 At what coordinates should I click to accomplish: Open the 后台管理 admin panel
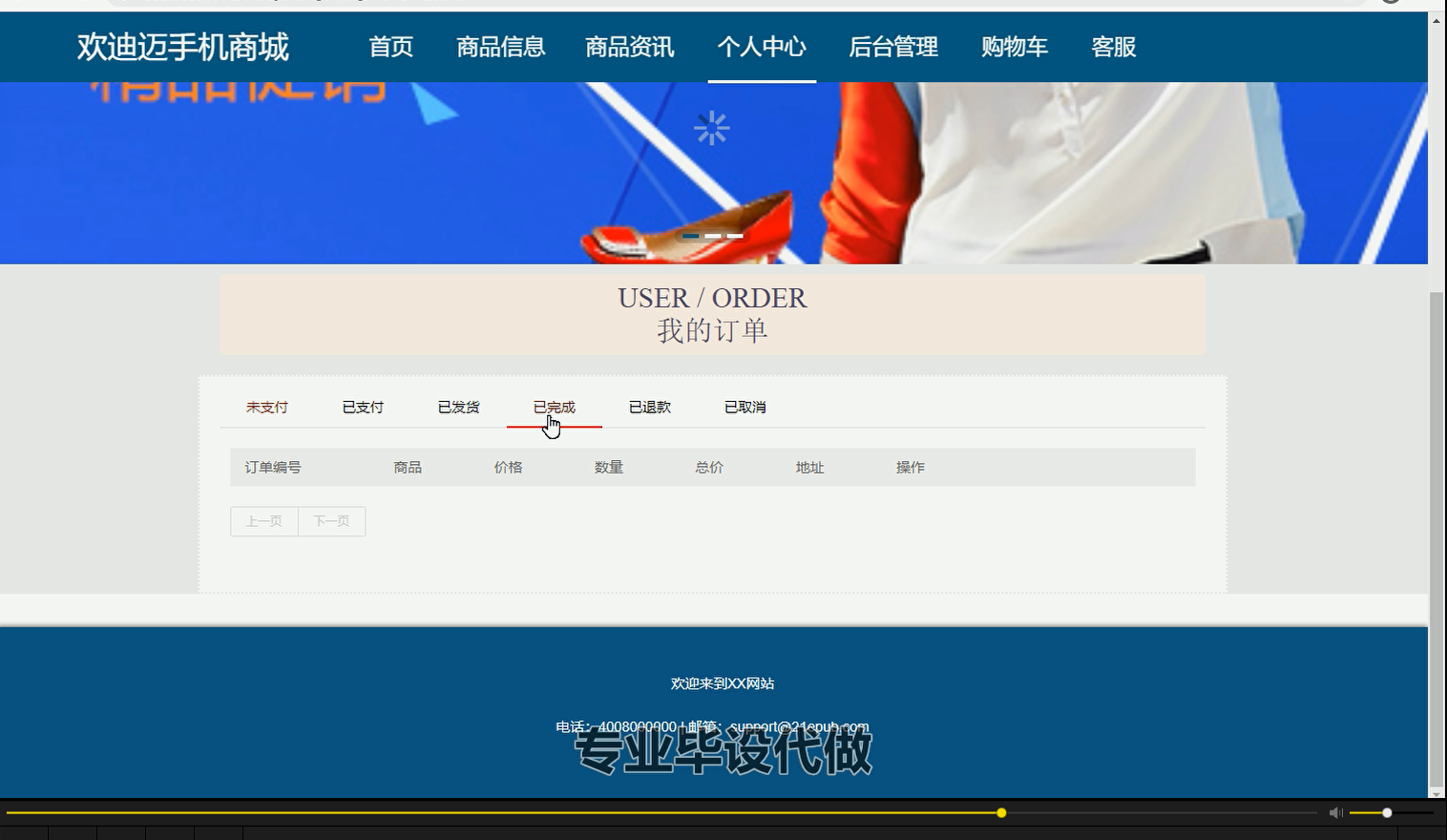pyautogui.click(x=893, y=47)
